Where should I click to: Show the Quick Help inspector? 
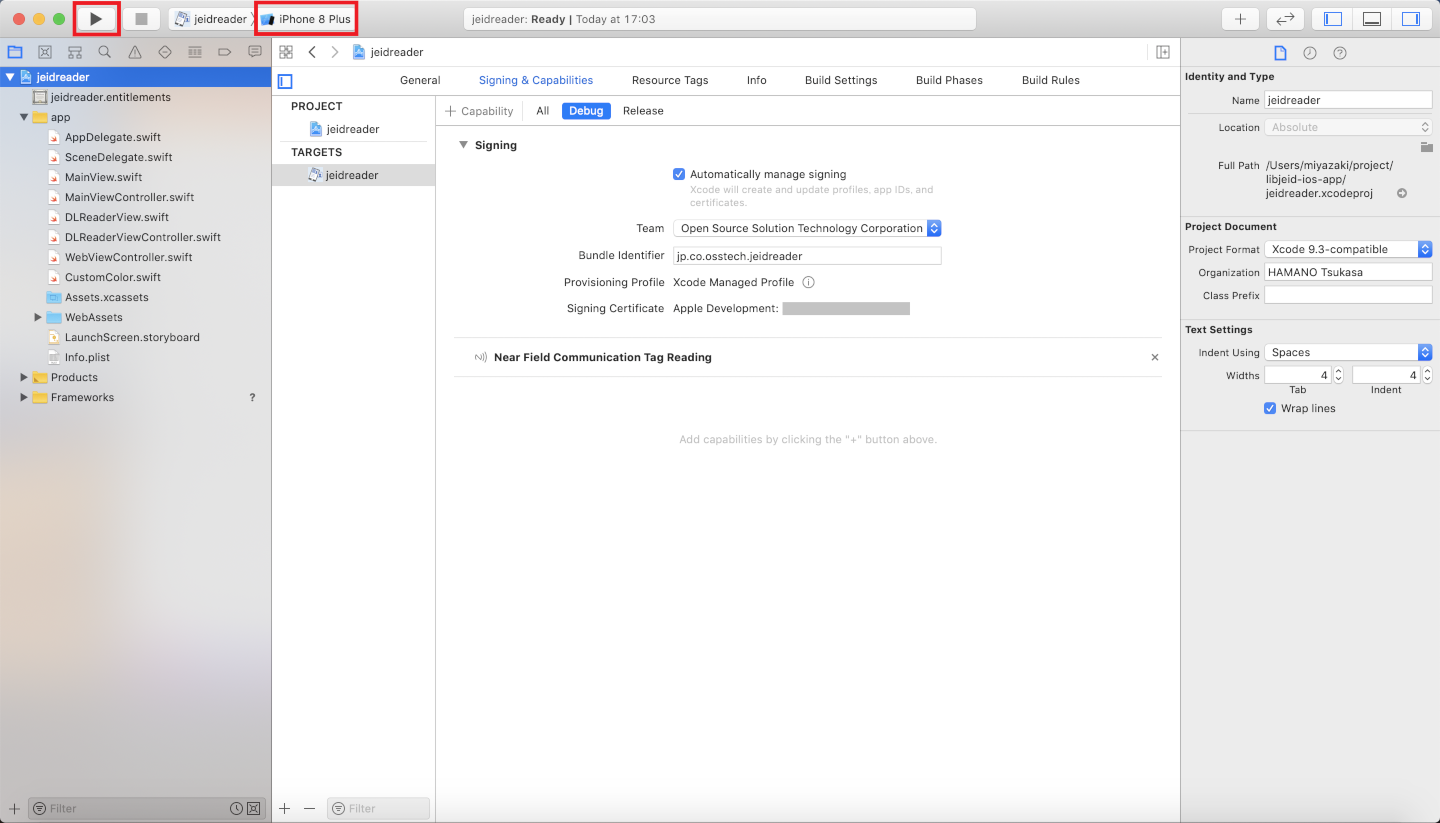(x=1340, y=53)
